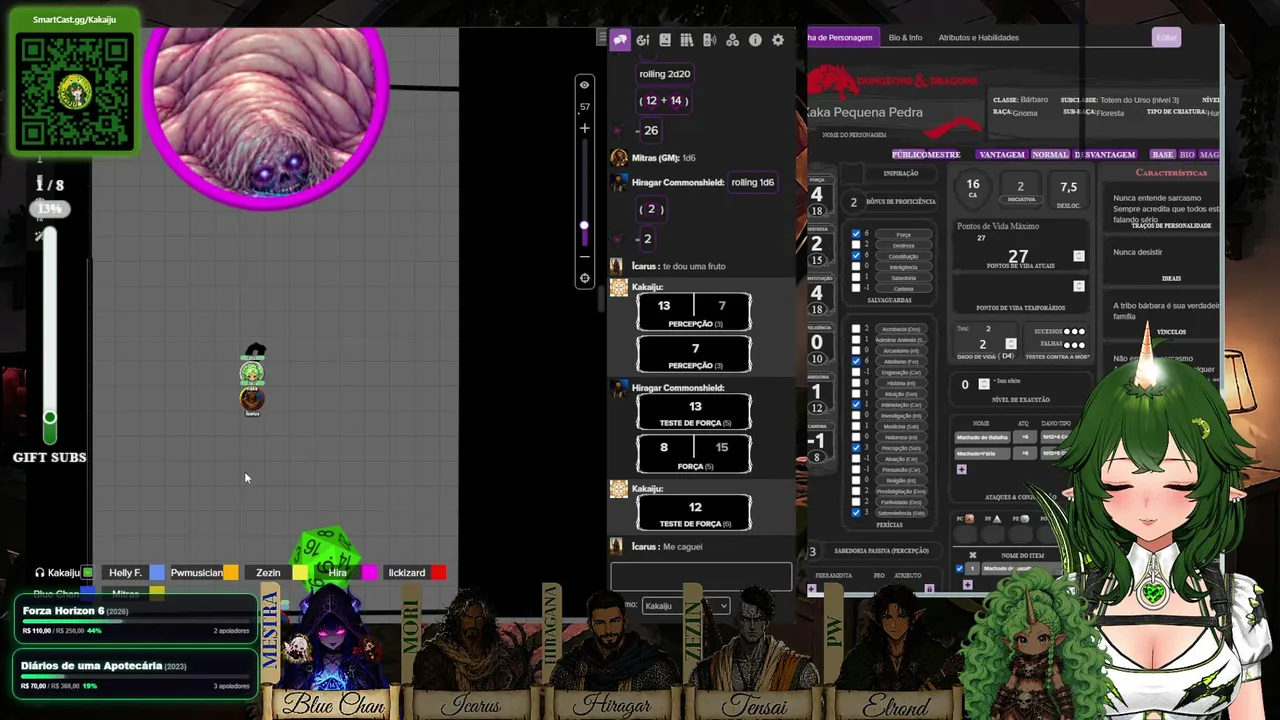The height and width of the screenshot is (720, 1280).
Task: Click the zoom-out minus icon
Action: pyautogui.click(x=584, y=256)
